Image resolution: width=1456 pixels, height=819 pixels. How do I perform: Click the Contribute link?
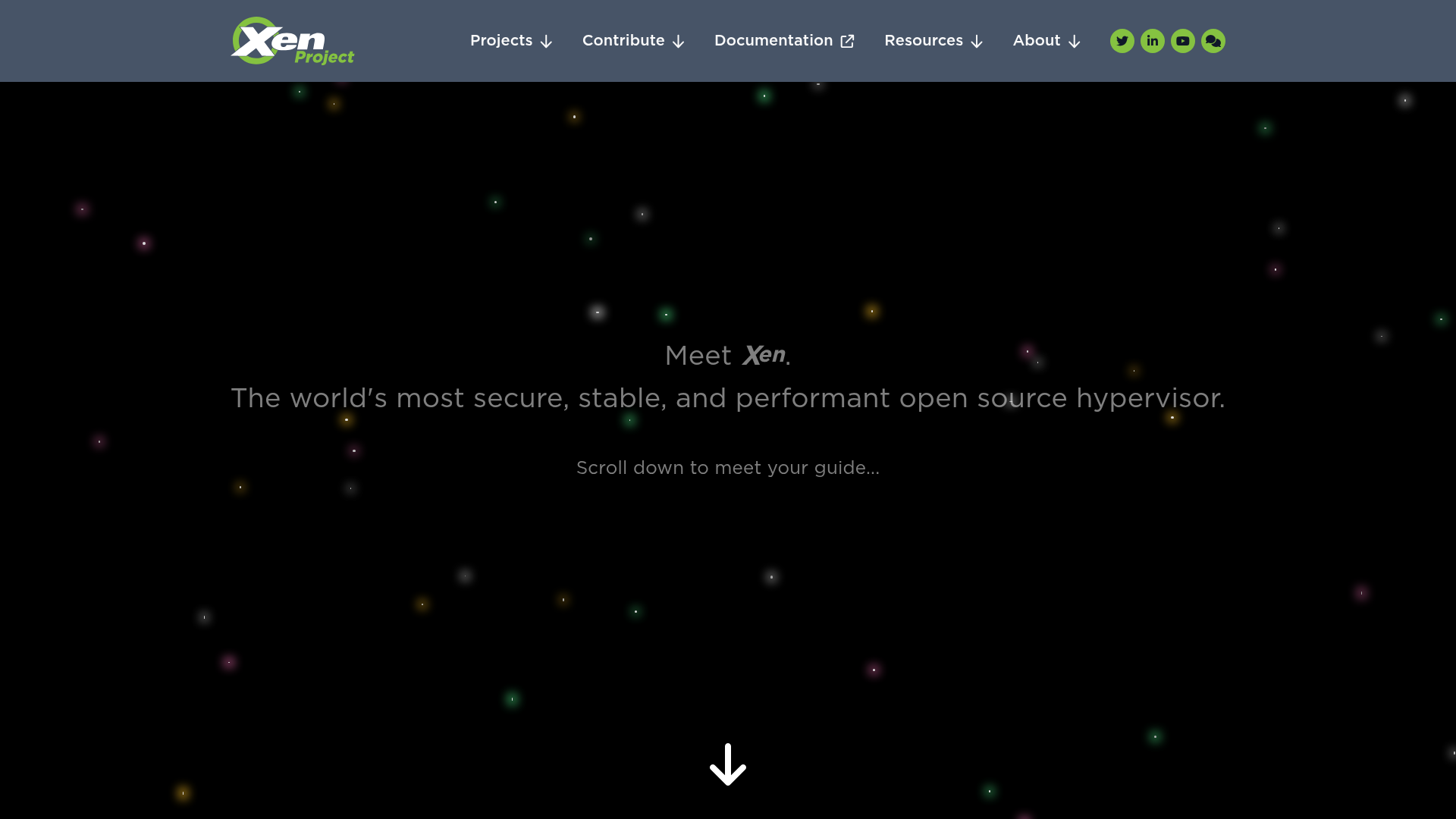pyautogui.click(x=623, y=40)
